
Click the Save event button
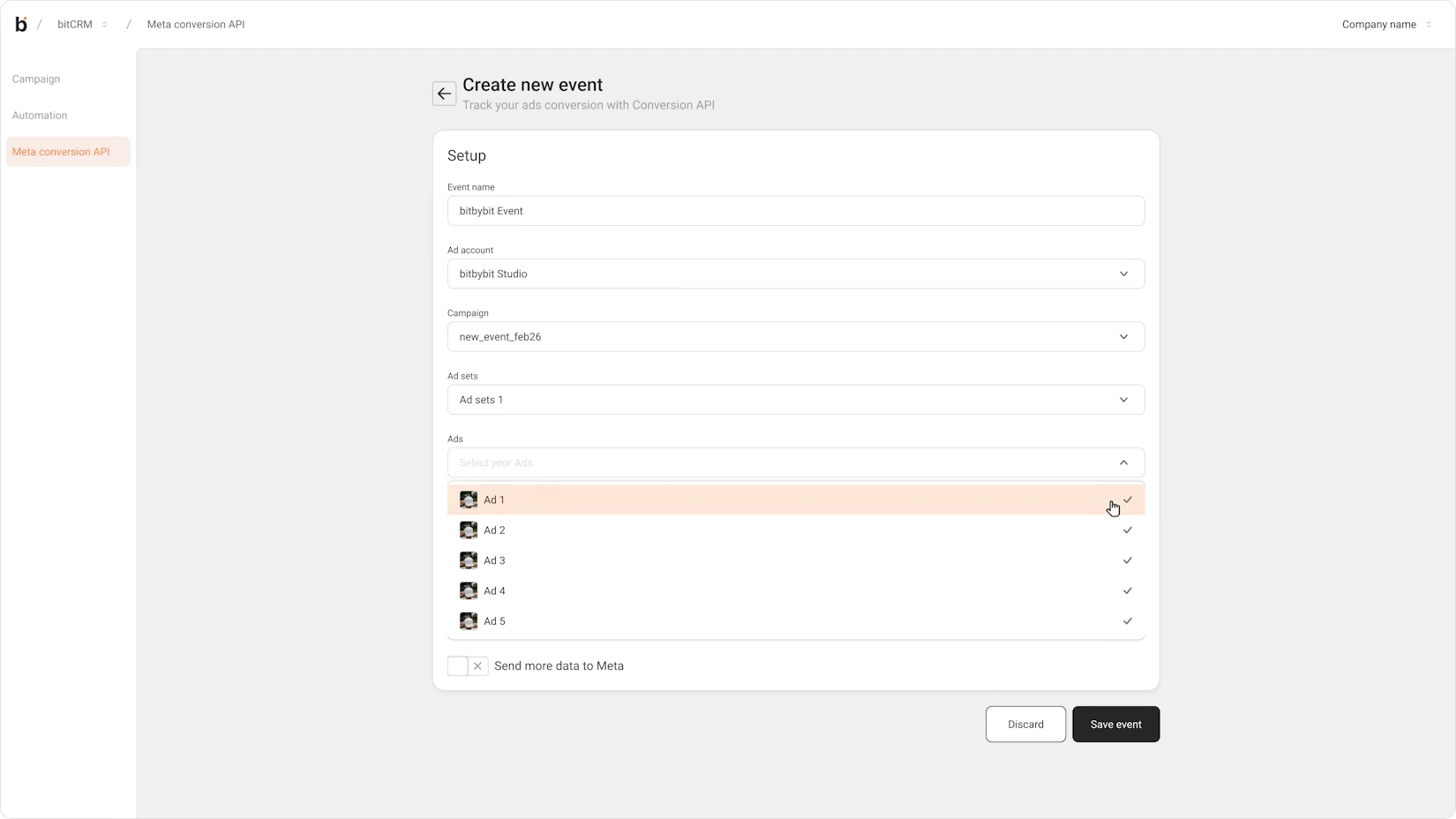(1115, 725)
